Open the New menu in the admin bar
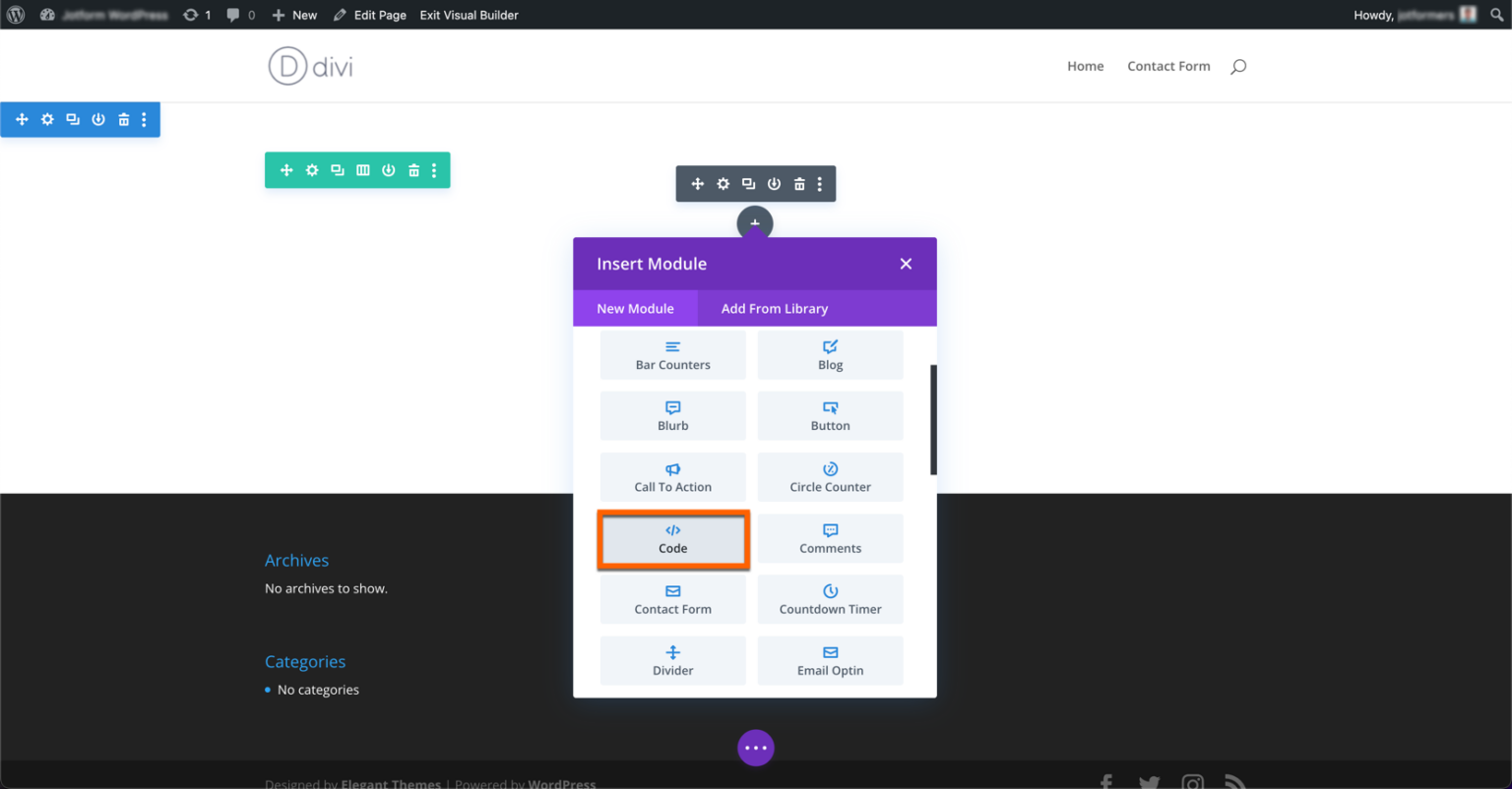 293,15
